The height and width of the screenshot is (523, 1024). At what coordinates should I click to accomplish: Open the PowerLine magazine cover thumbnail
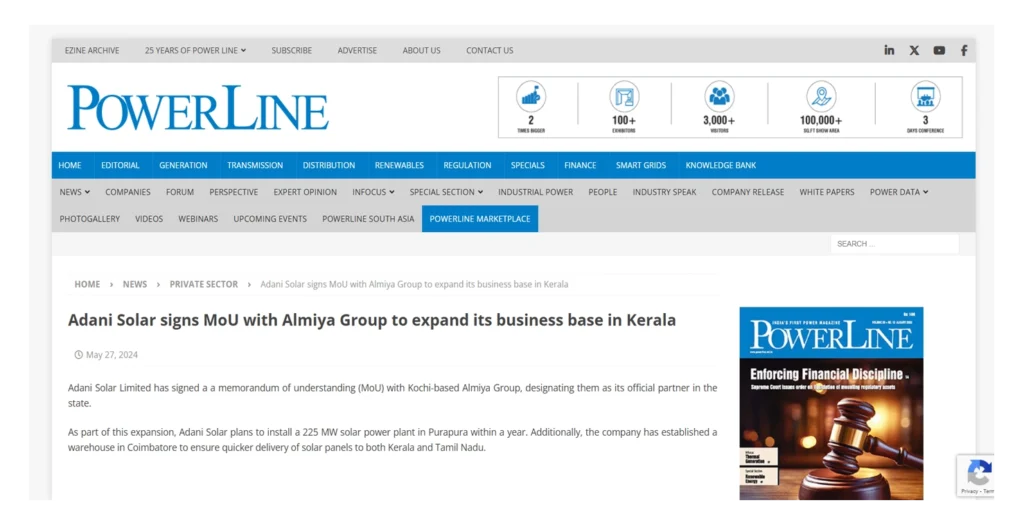(x=831, y=404)
